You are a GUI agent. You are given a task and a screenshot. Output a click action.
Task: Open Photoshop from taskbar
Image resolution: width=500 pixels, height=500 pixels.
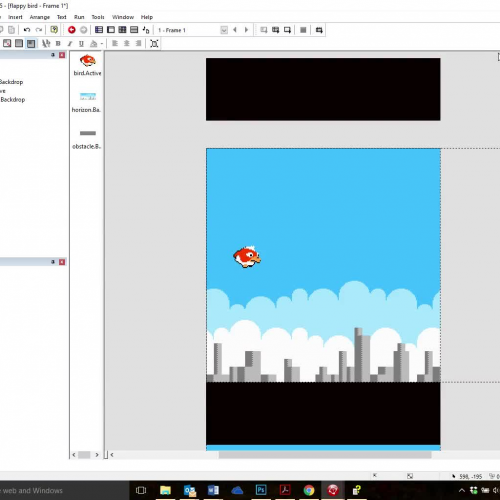pyautogui.click(x=261, y=490)
